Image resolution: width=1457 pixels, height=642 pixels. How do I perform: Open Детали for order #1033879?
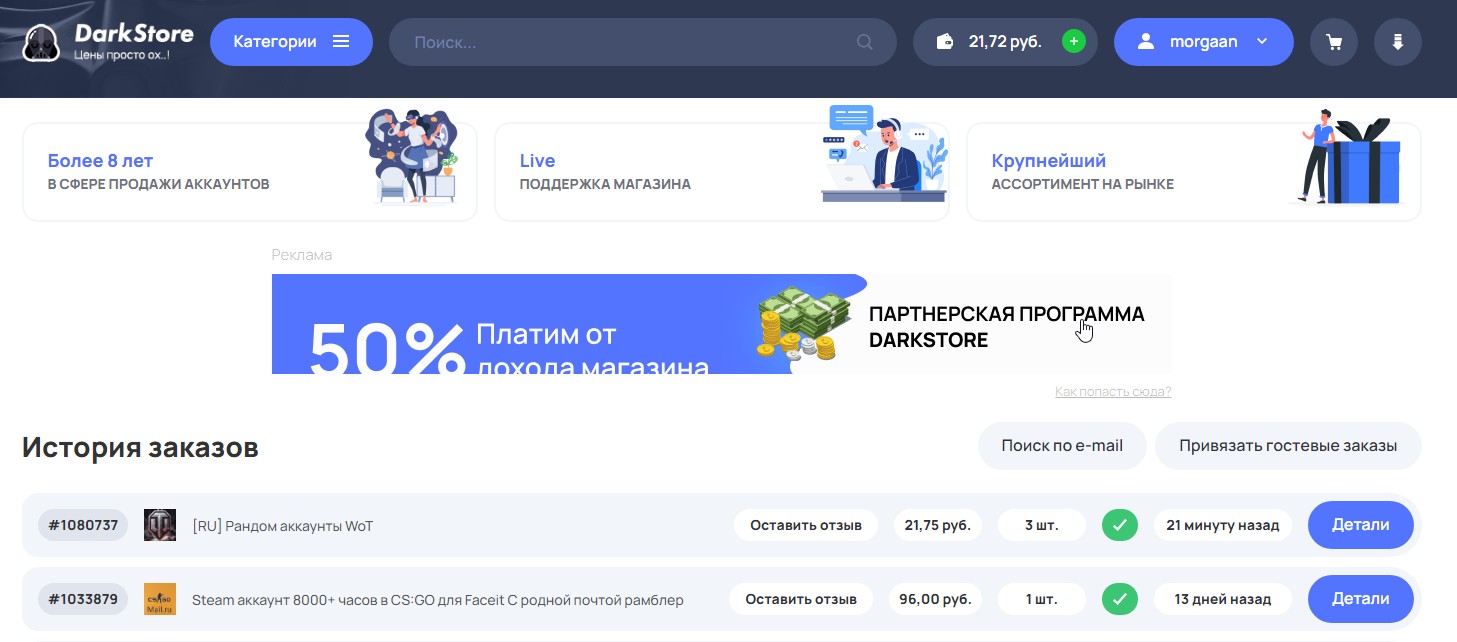(x=1361, y=599)
